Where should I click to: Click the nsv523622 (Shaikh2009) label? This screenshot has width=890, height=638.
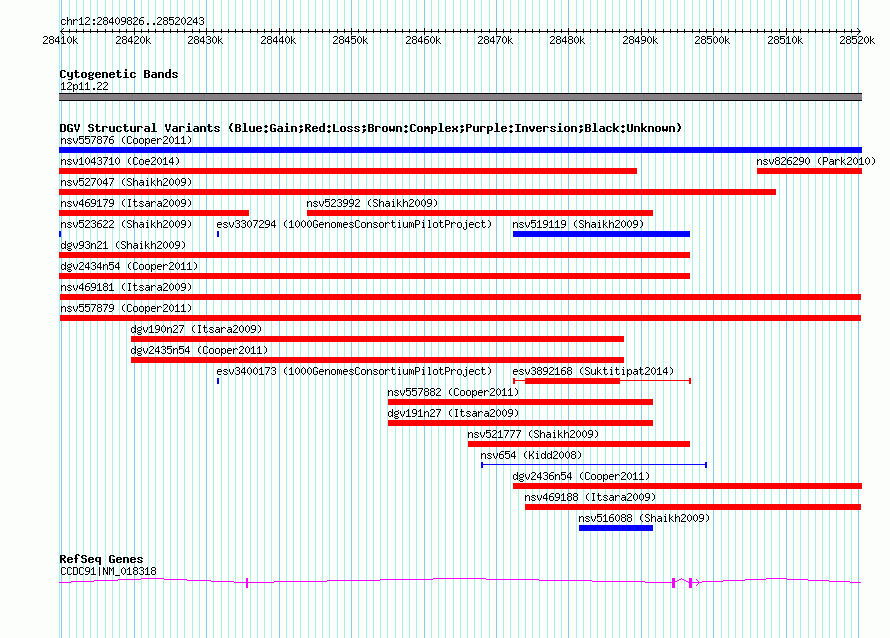[126, 224]
